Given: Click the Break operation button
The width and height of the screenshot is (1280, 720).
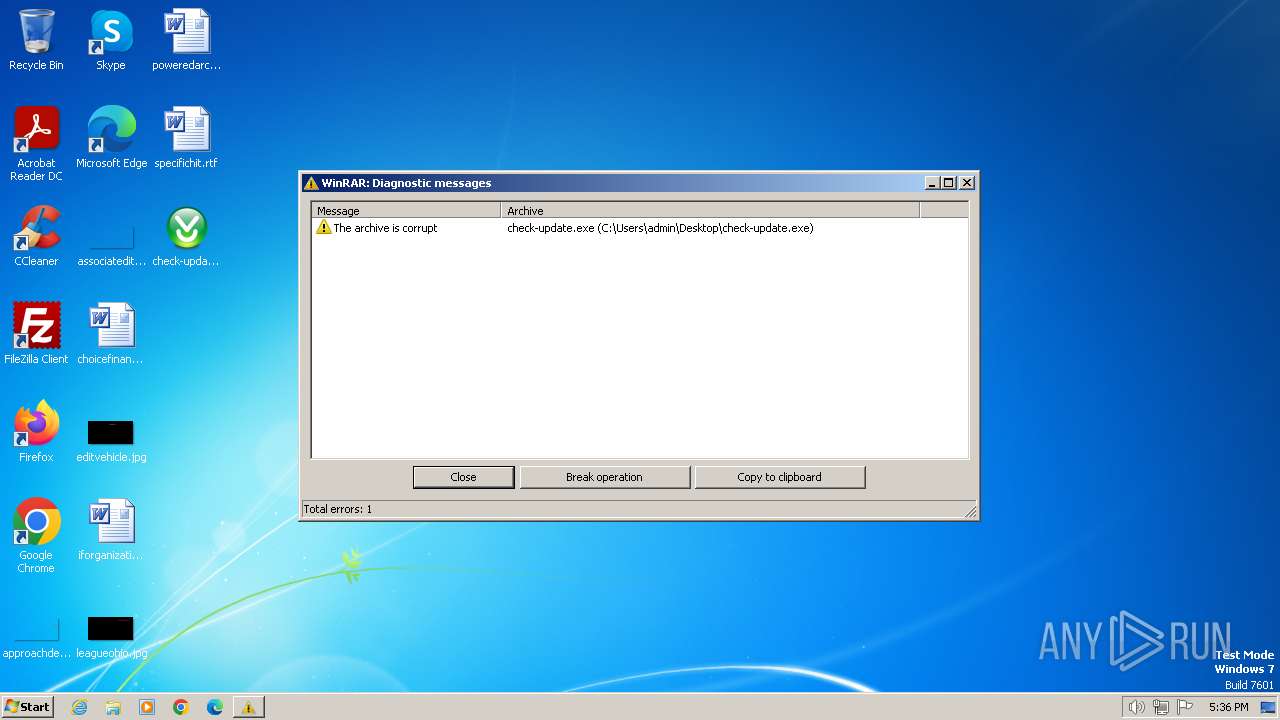Looking at the screenshot, I should (x=604, y=477).
